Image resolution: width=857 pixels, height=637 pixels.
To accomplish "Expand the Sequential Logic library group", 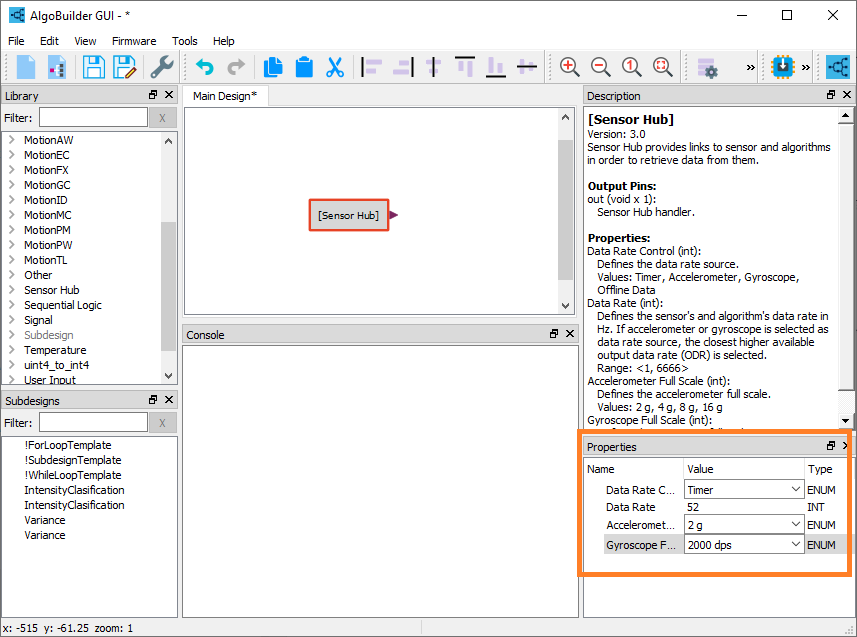I will point(11,305).
